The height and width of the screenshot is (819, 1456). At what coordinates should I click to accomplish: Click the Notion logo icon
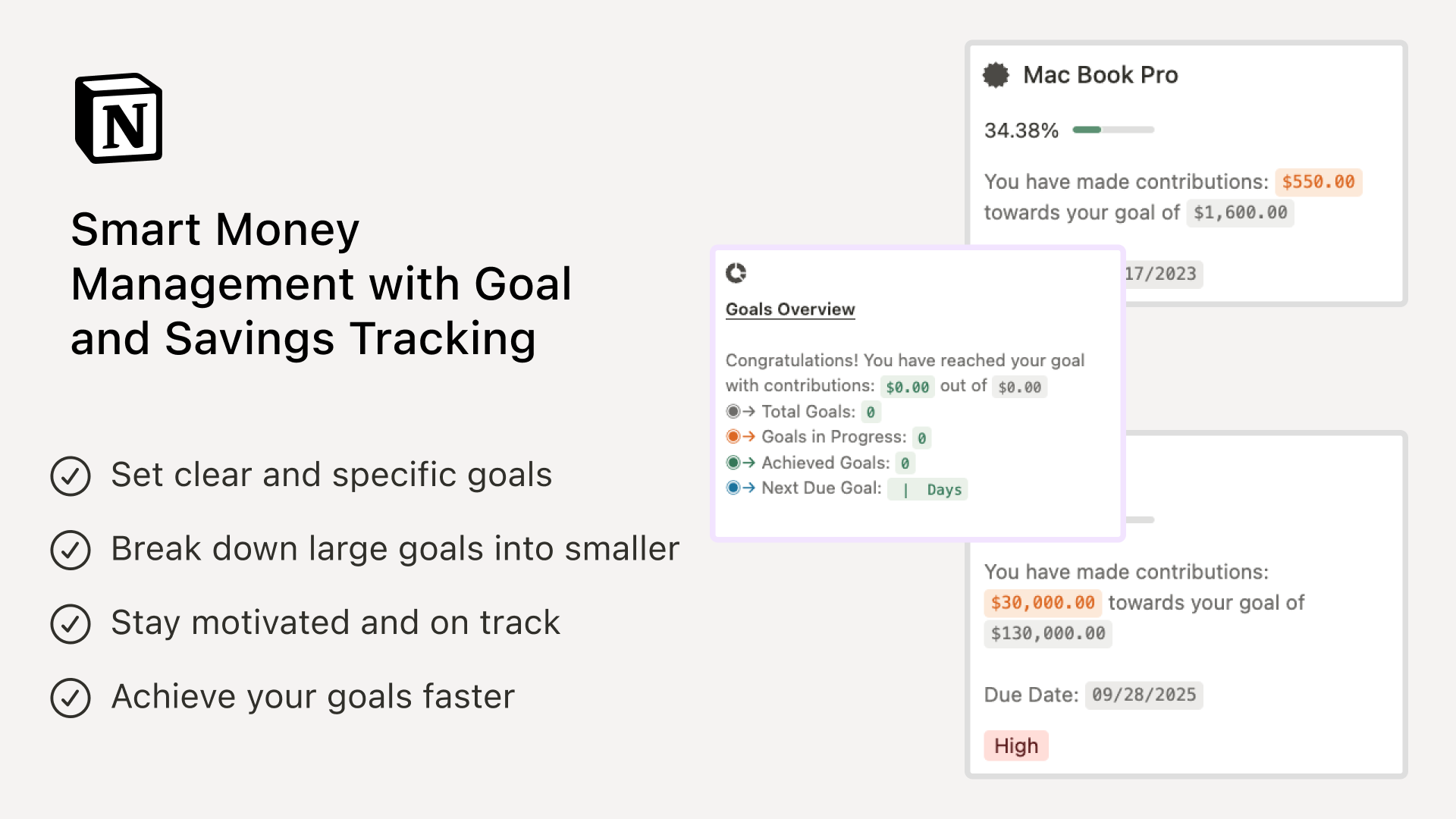click(119, 118)
